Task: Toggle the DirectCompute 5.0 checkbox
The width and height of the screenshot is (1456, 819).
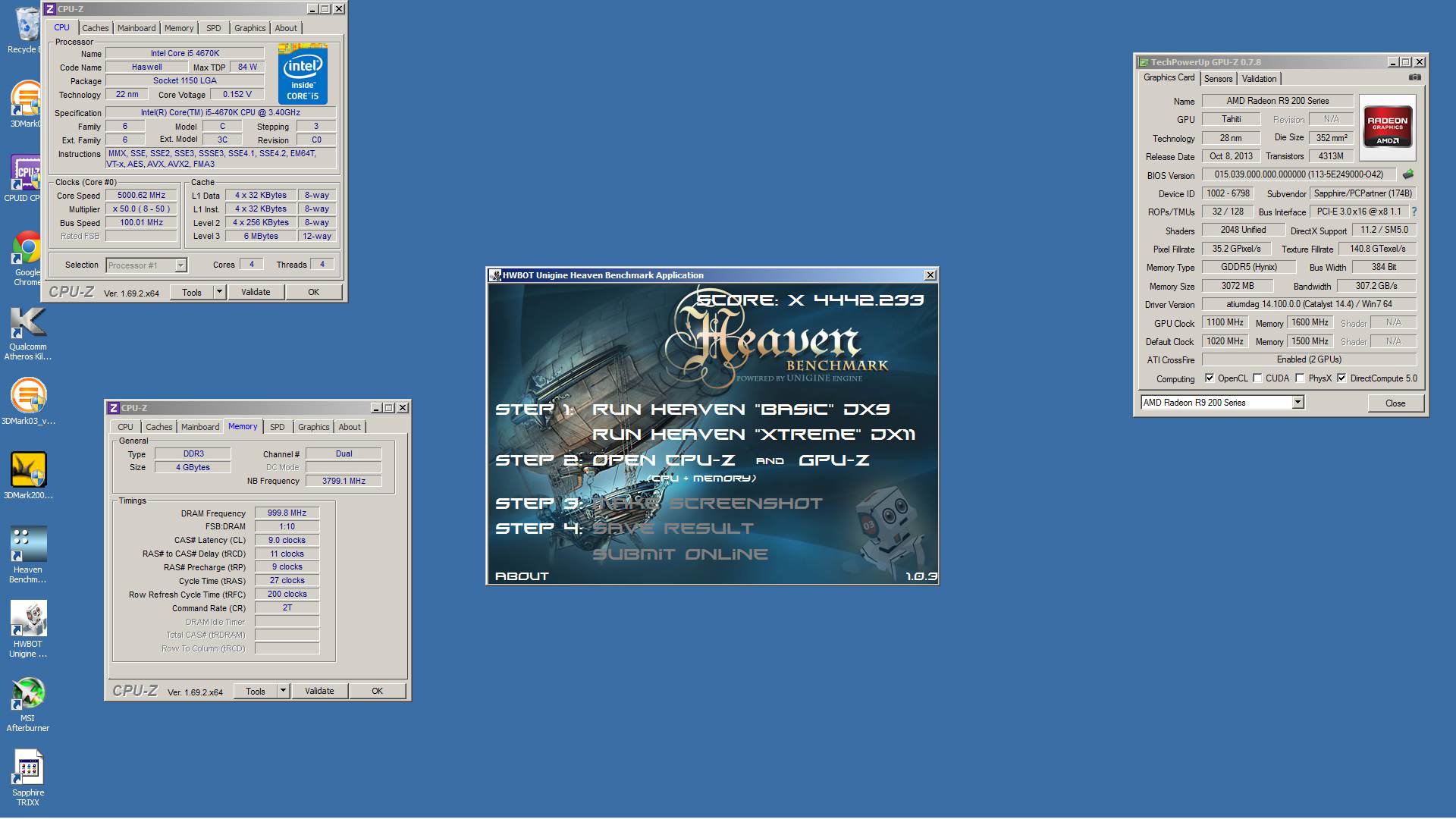Action: [1341, 378]
